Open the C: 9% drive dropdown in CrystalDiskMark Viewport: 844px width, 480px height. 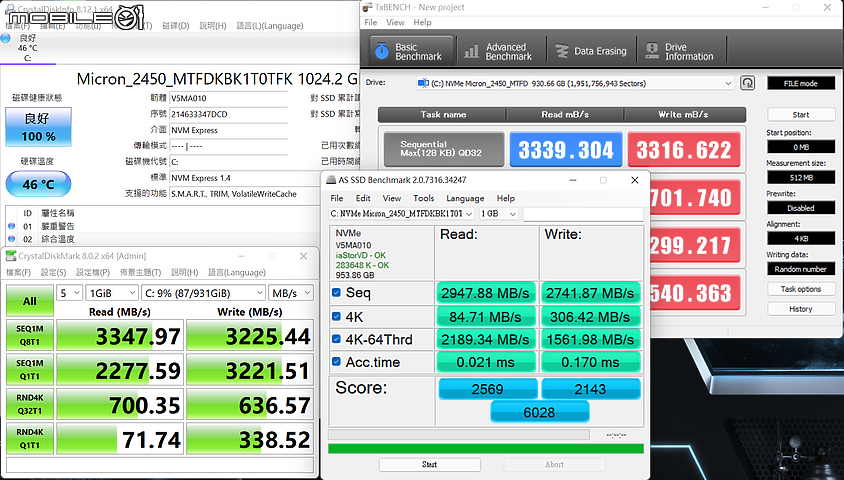click(203, 293)
